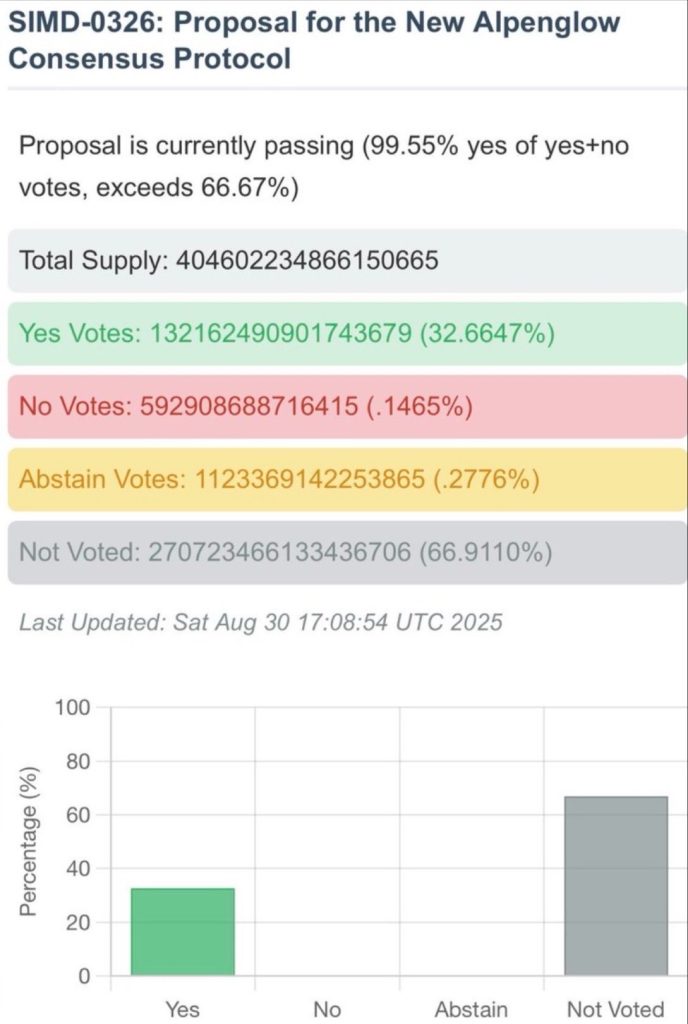The image size is (688, 1024).
Task: Click the 60 tick on y-axis
Action: [x=78, y=815]
